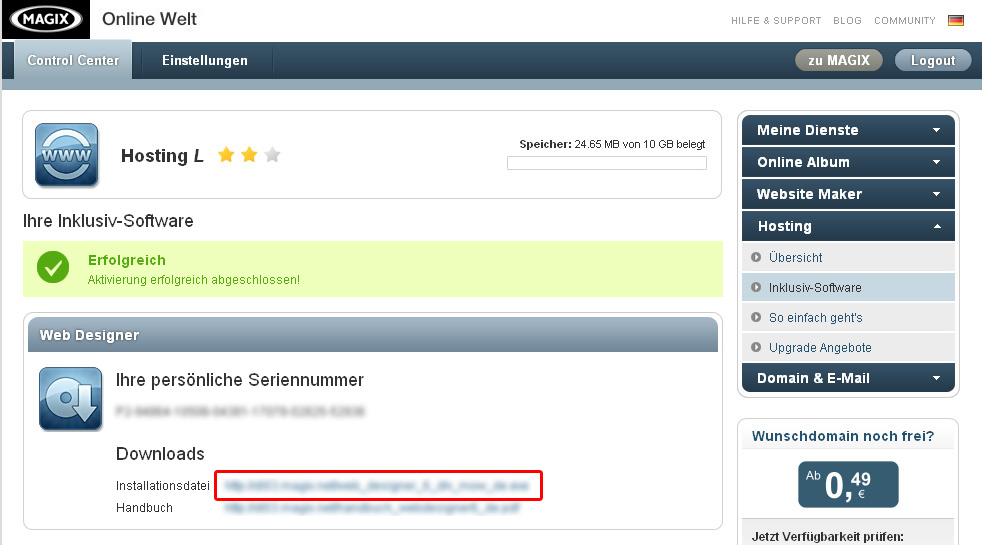The height and width of the screenshot is (545, 982).
Task: Open the COMMUNITY link
Action: [905, 21]
